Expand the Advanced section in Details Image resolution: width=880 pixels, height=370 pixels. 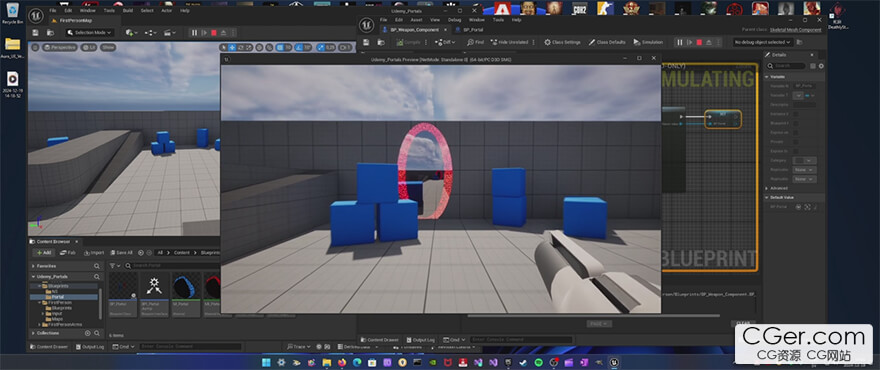[767, 188]
